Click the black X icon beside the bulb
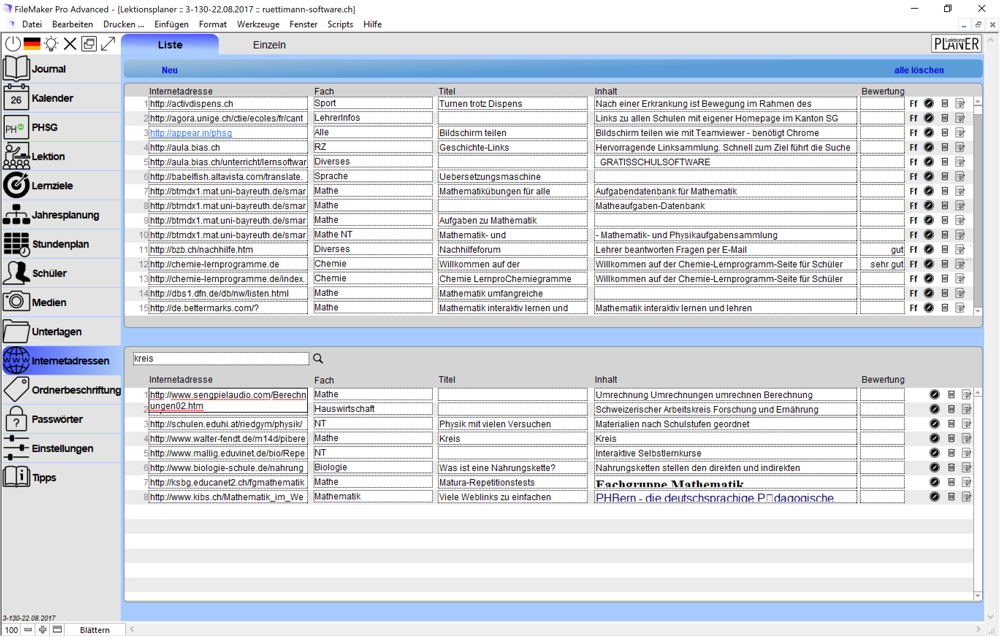1000x637 pixels. [x=70, y=43]
